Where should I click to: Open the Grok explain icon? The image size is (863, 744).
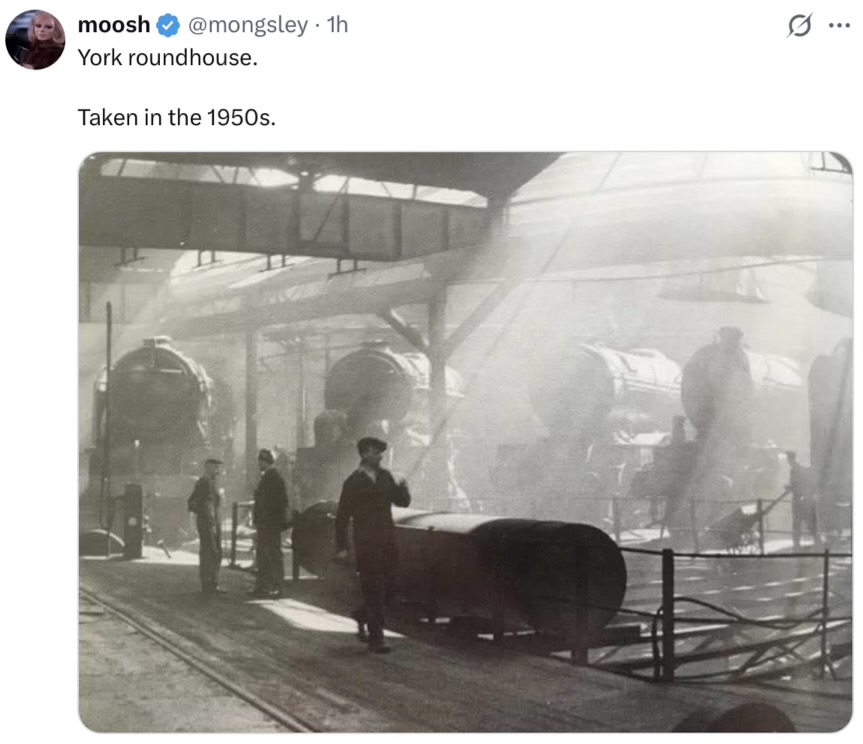799,26
